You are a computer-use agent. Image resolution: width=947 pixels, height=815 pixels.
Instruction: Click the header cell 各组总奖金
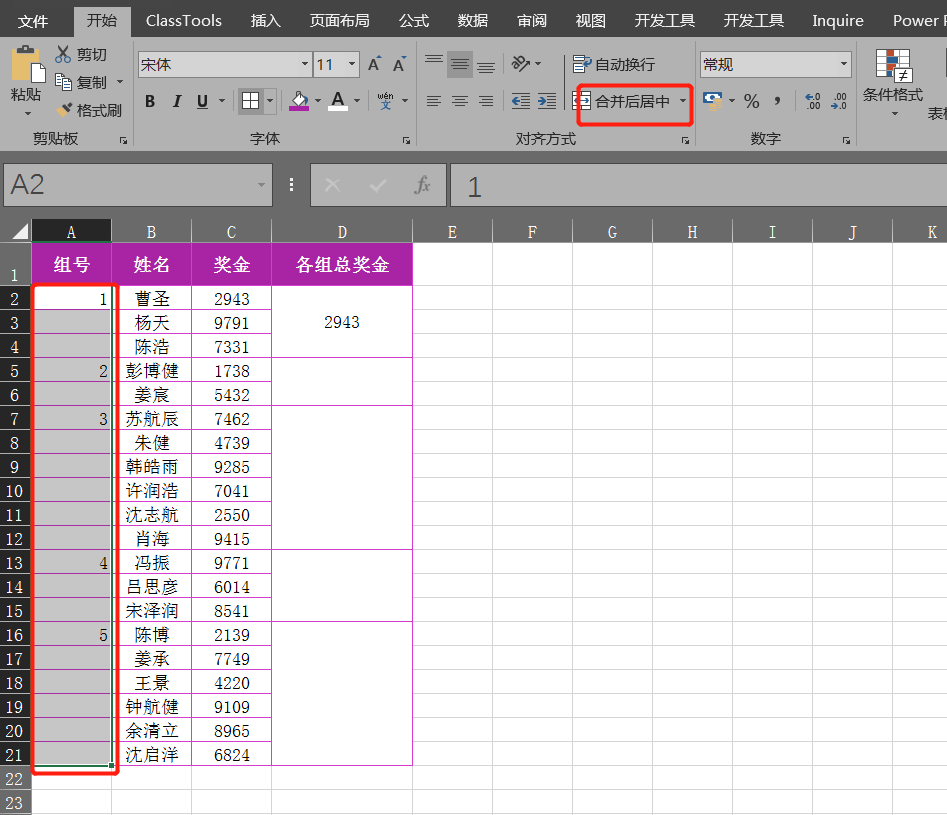342,265
